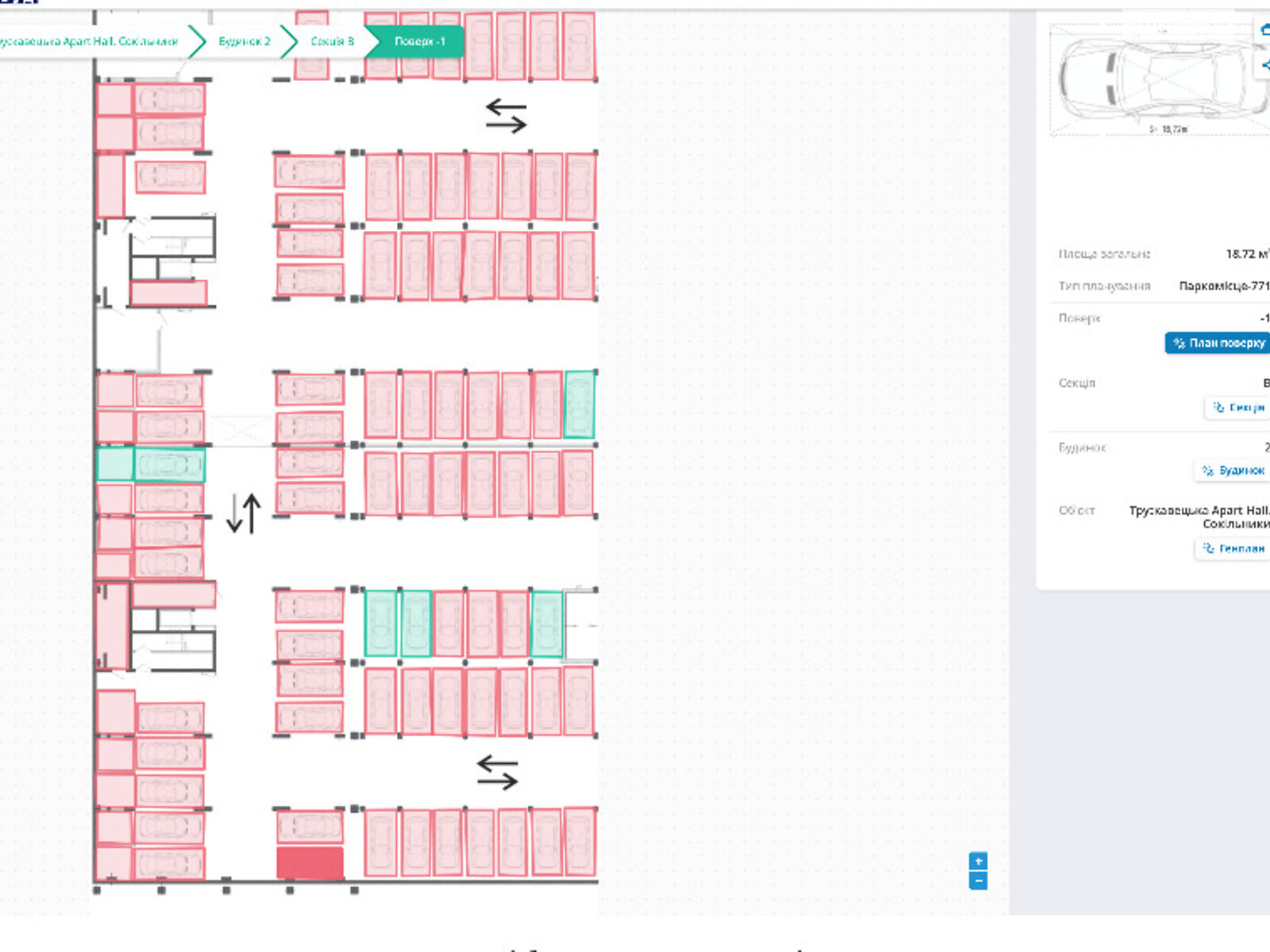1270x952 pixels.
Task: Select the green square storage box by the left wall
Action: pos(114,465)
